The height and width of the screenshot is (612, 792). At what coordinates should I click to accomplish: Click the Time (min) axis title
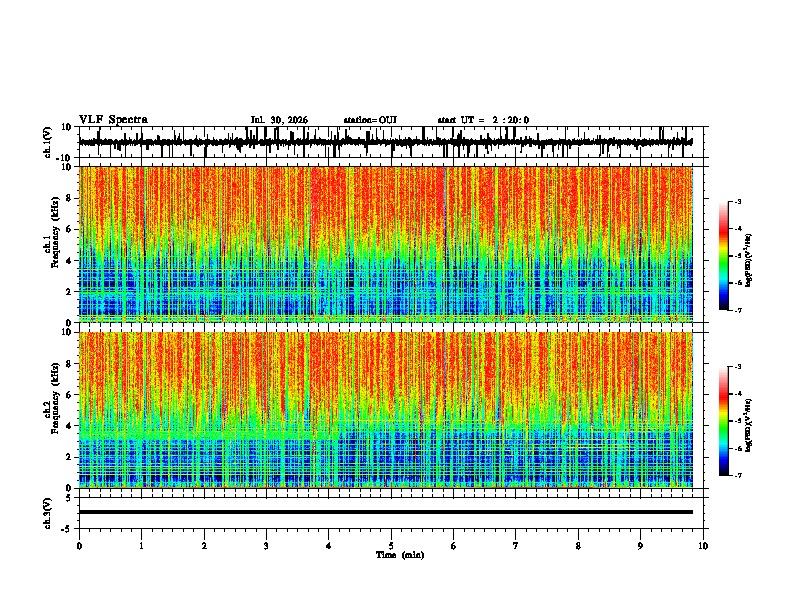[400, 555]
